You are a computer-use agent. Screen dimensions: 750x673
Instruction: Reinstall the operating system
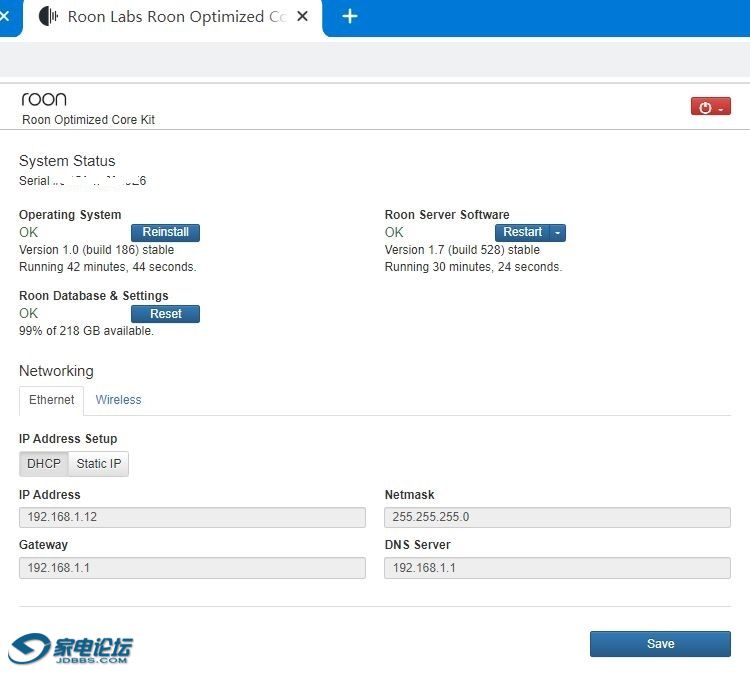[165, 232]
